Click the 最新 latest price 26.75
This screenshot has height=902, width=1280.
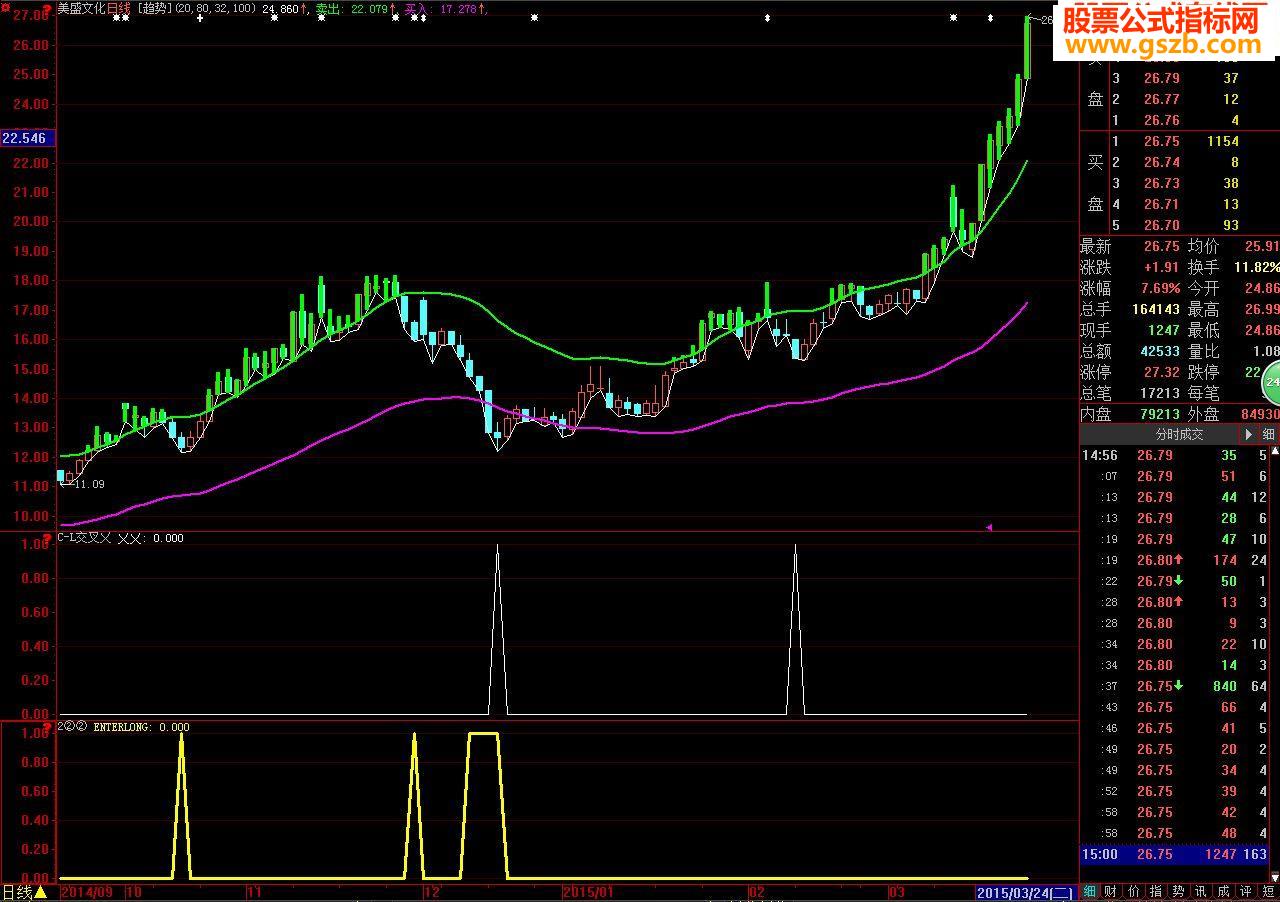1160,246
